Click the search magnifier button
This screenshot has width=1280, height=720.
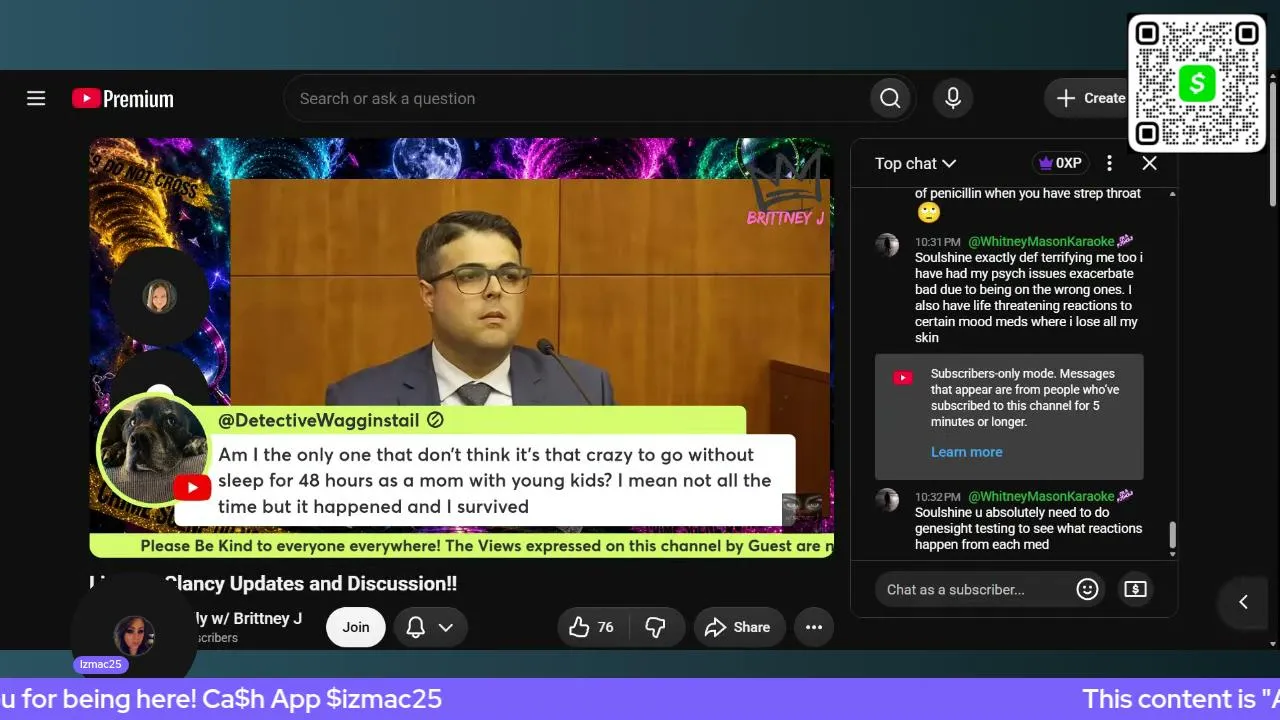click(890, 98)
